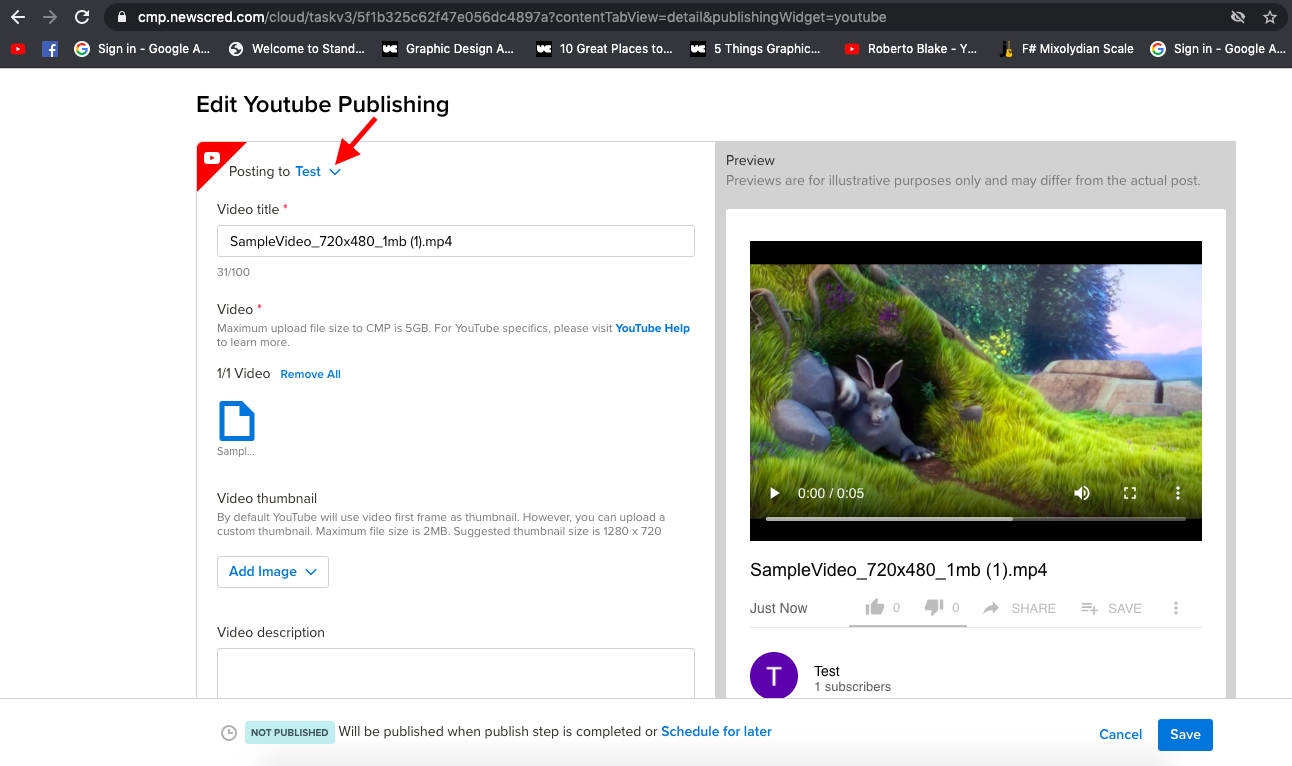This screenshot has height=766, width=1292.
Task: Open the second 'Sign in - Google A...' bookmark
Action: click(x=1219, y=48)
